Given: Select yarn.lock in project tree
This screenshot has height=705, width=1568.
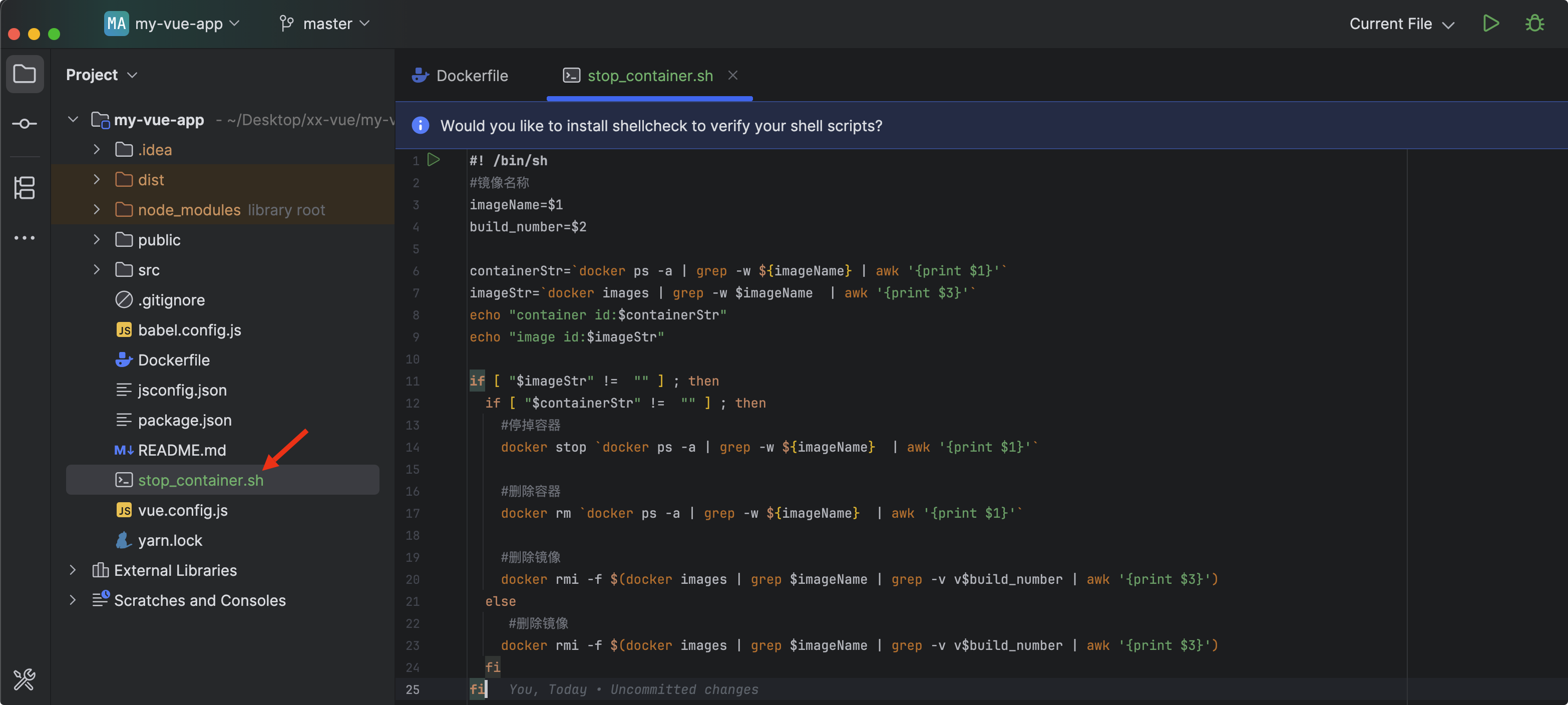Looking at the screenshot, I should (170, 540).
